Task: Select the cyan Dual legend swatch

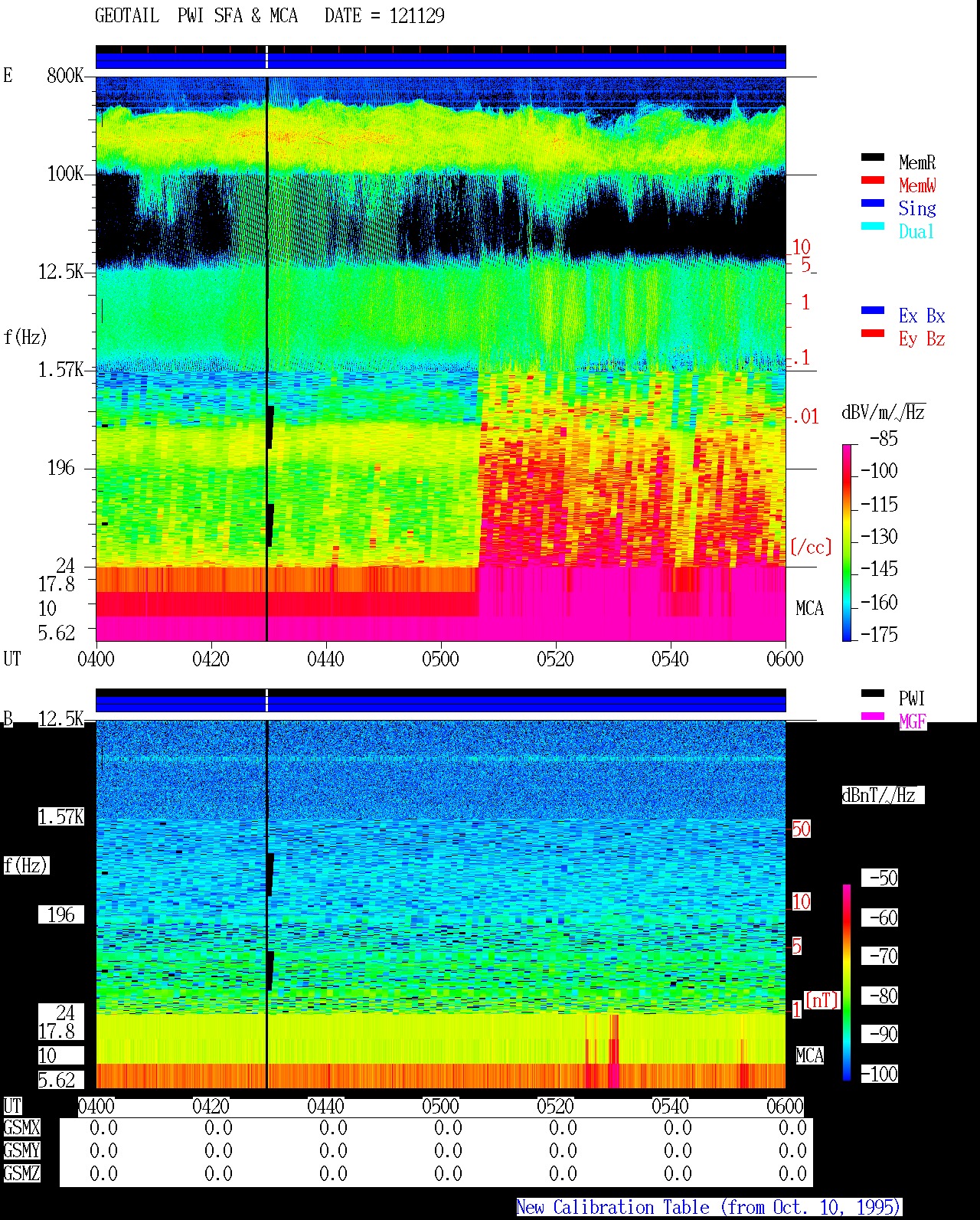Action: pos(873,227)
